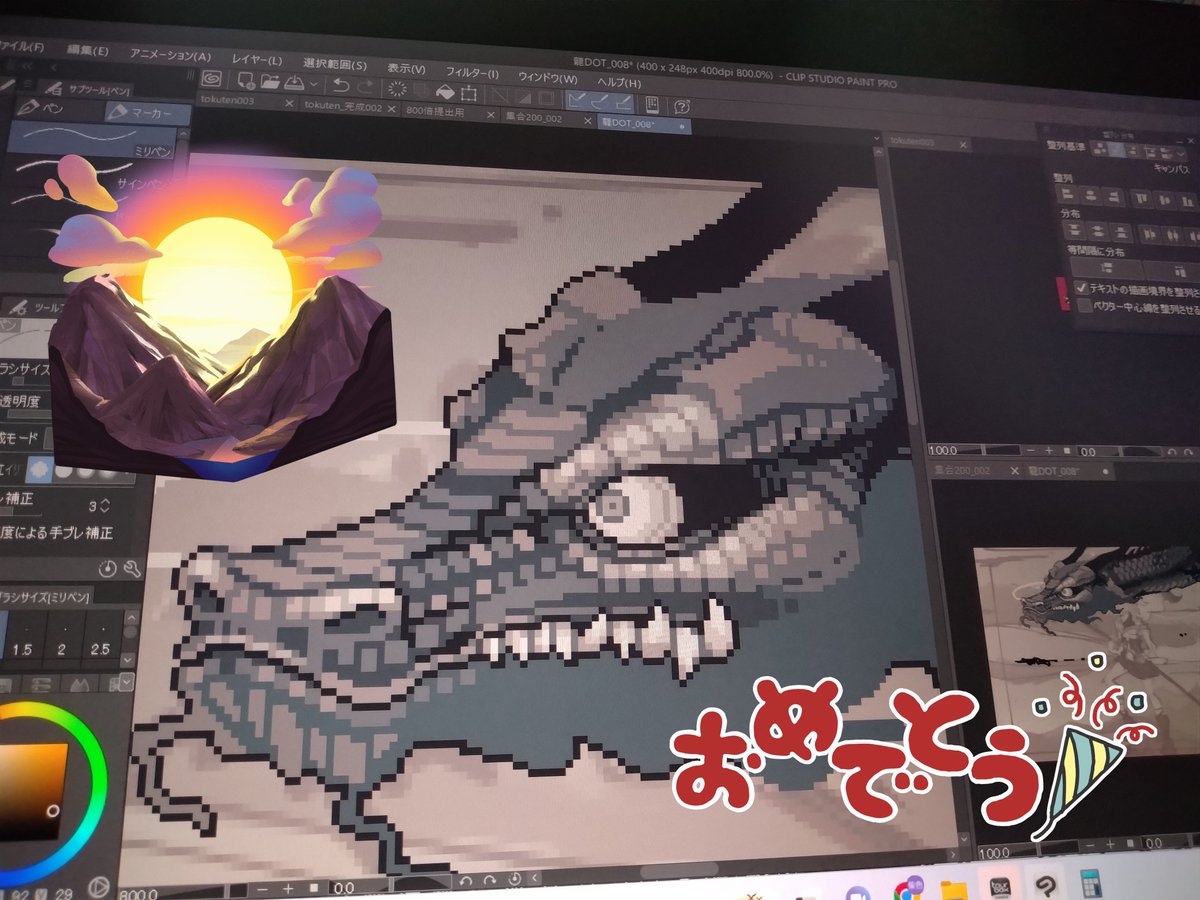Open the アニメーション(A) menu
The image size is (1200, 900).
(170, 56)
